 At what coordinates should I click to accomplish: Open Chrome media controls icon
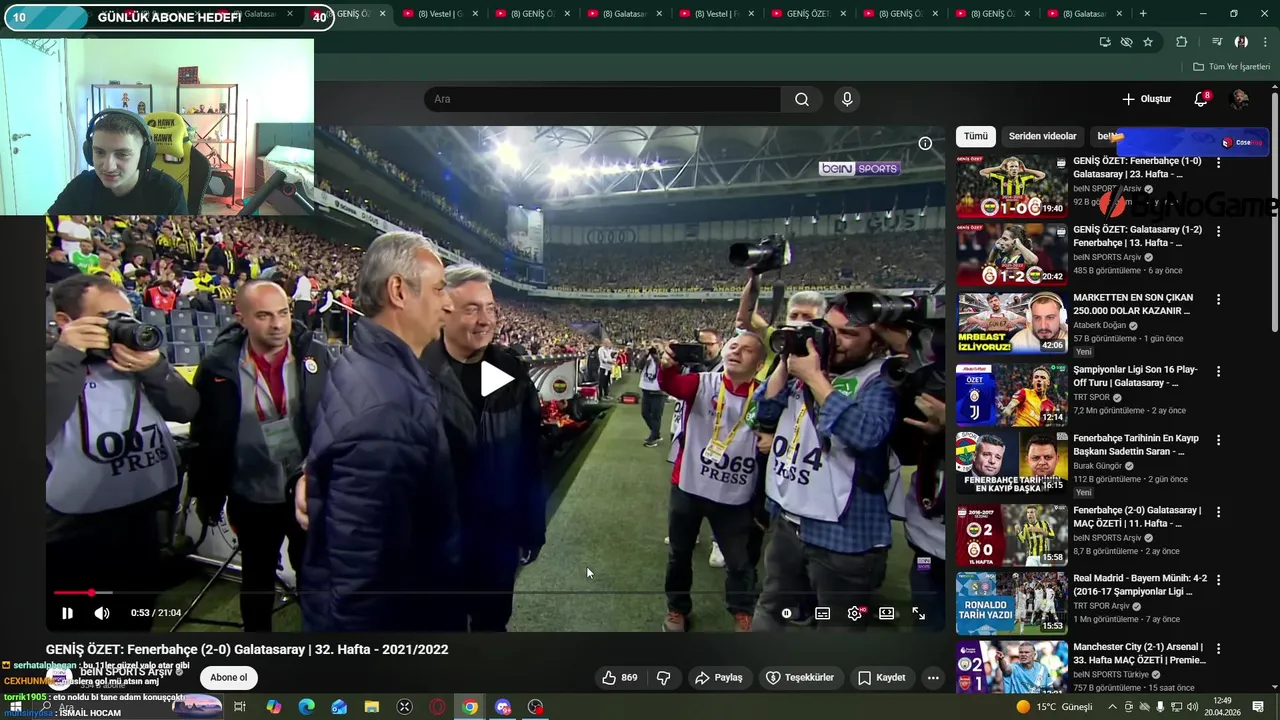[1217, 42]
